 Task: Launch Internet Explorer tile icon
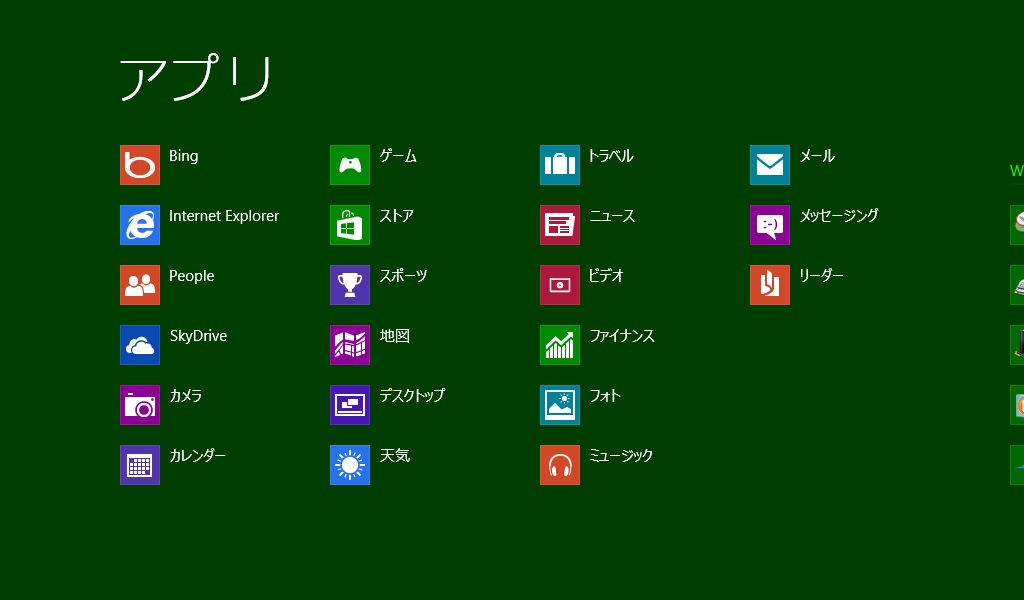tap(140, 225)
